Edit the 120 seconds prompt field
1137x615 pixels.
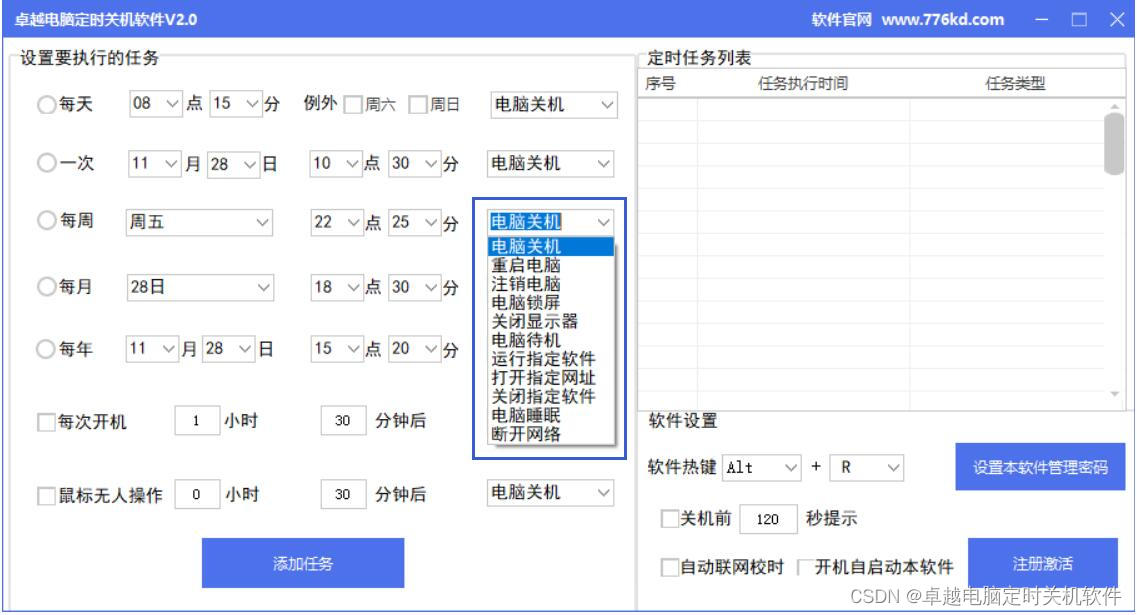[768, 519]
